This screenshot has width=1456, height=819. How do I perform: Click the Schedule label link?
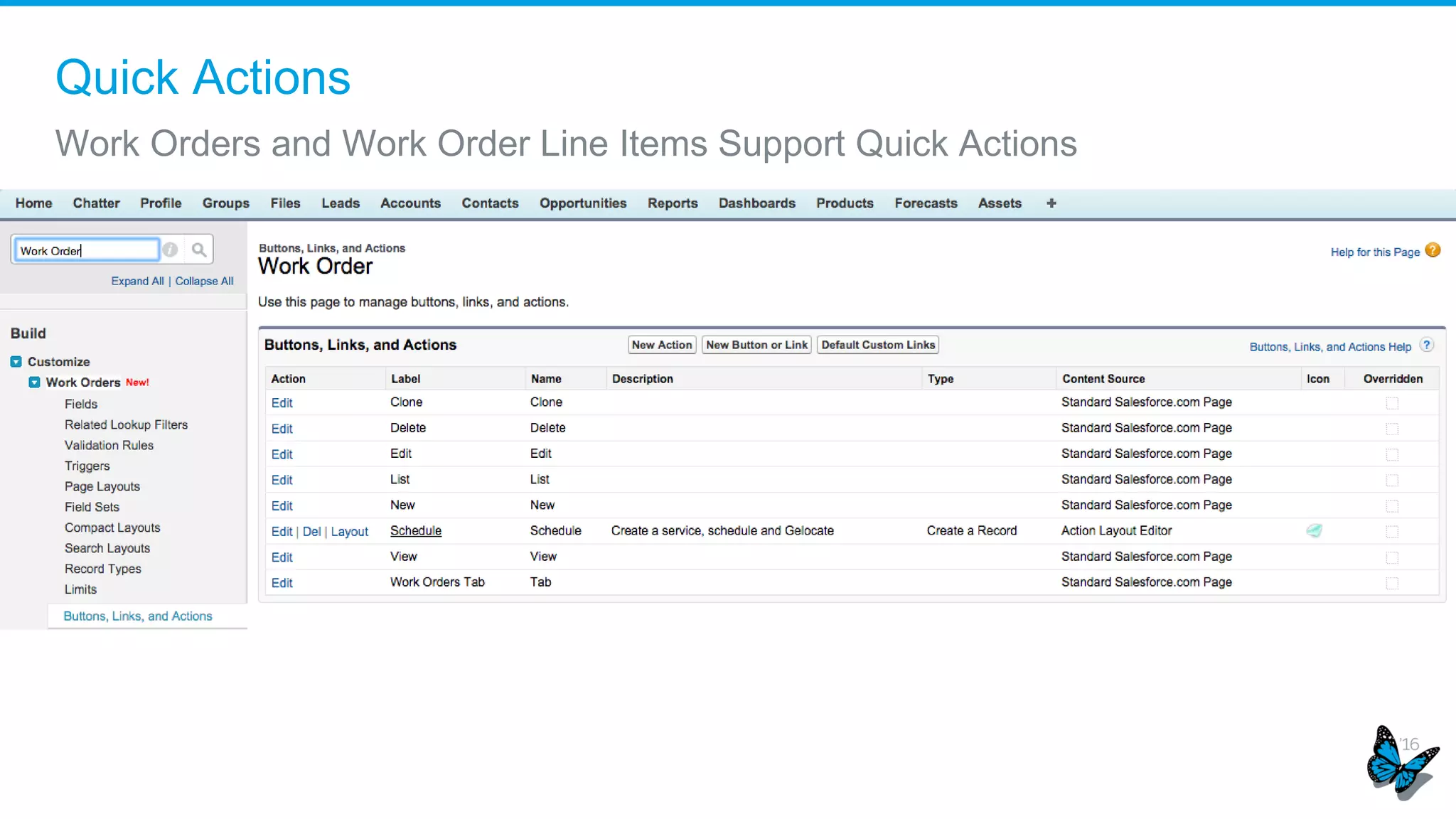416,531
